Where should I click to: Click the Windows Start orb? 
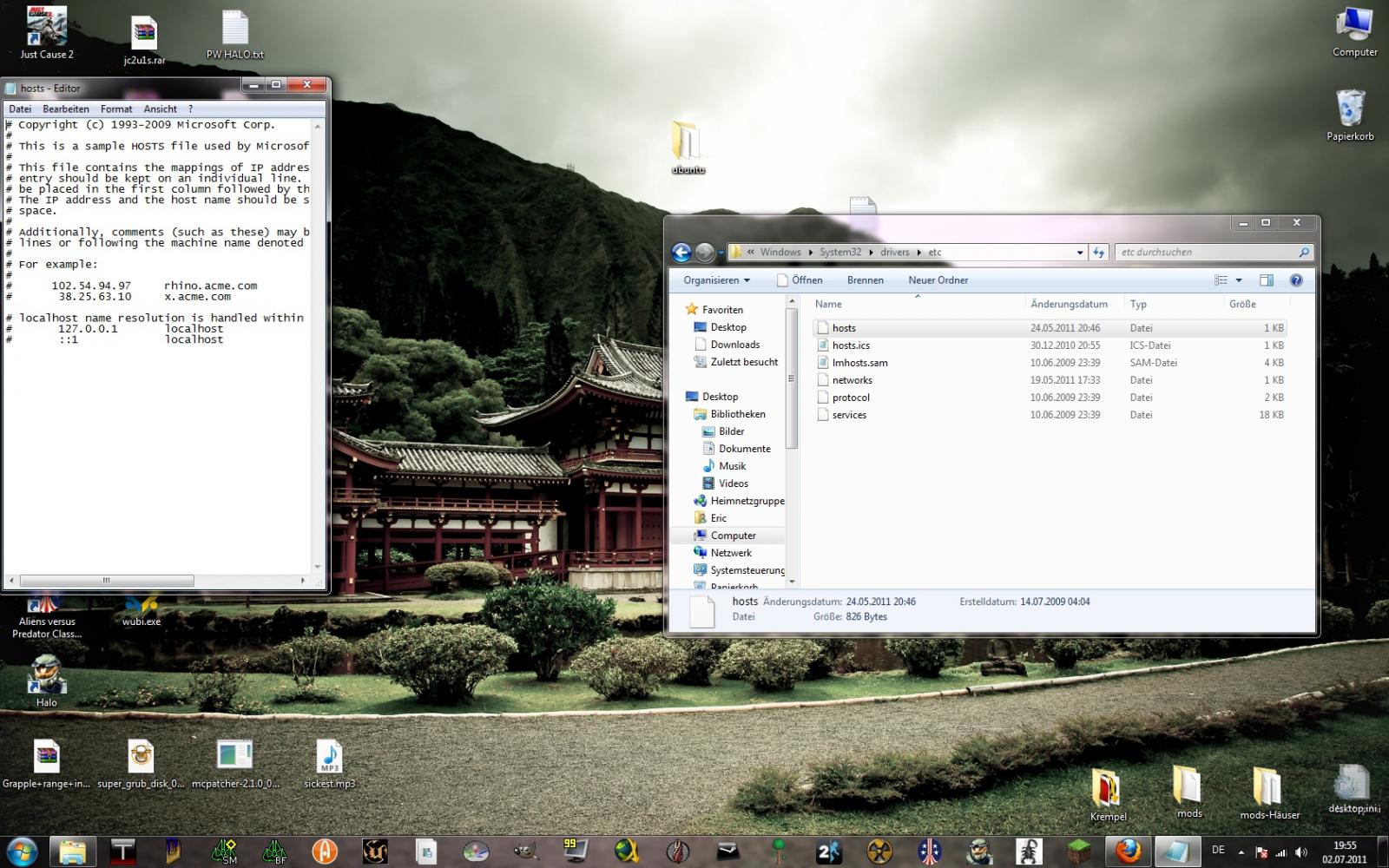pos(22,851)
